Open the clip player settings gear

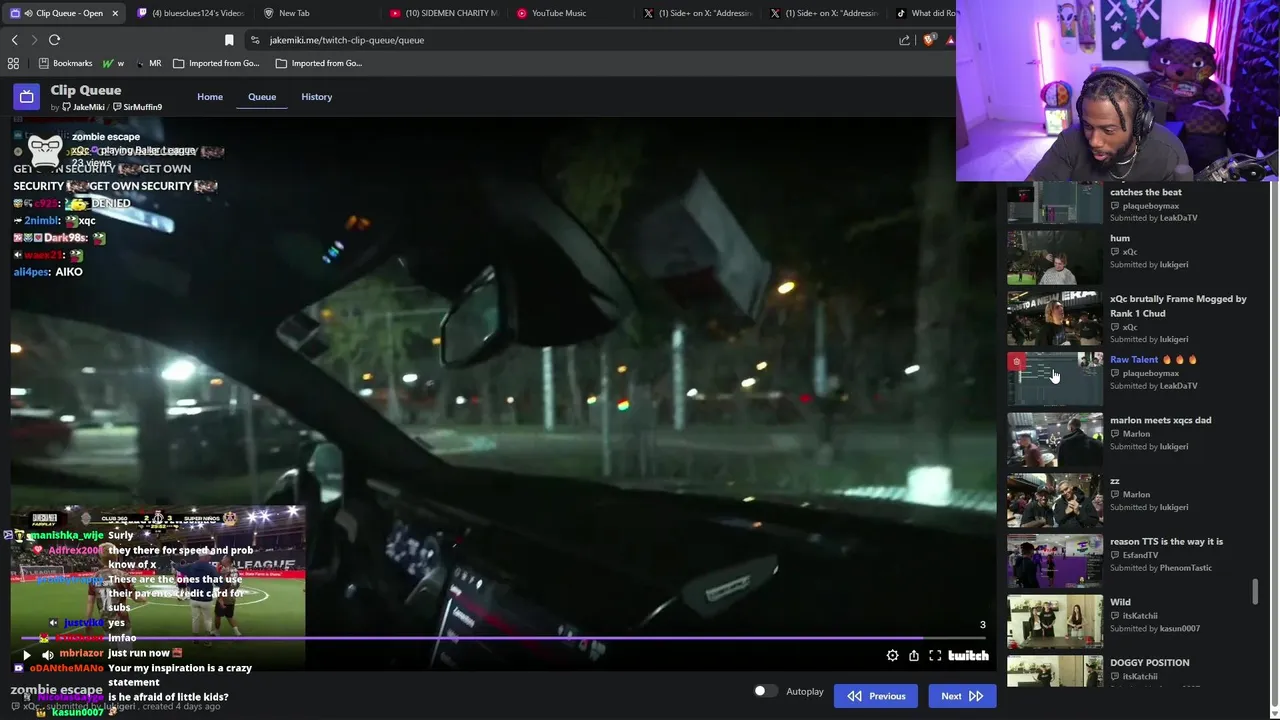coord(892,656)
